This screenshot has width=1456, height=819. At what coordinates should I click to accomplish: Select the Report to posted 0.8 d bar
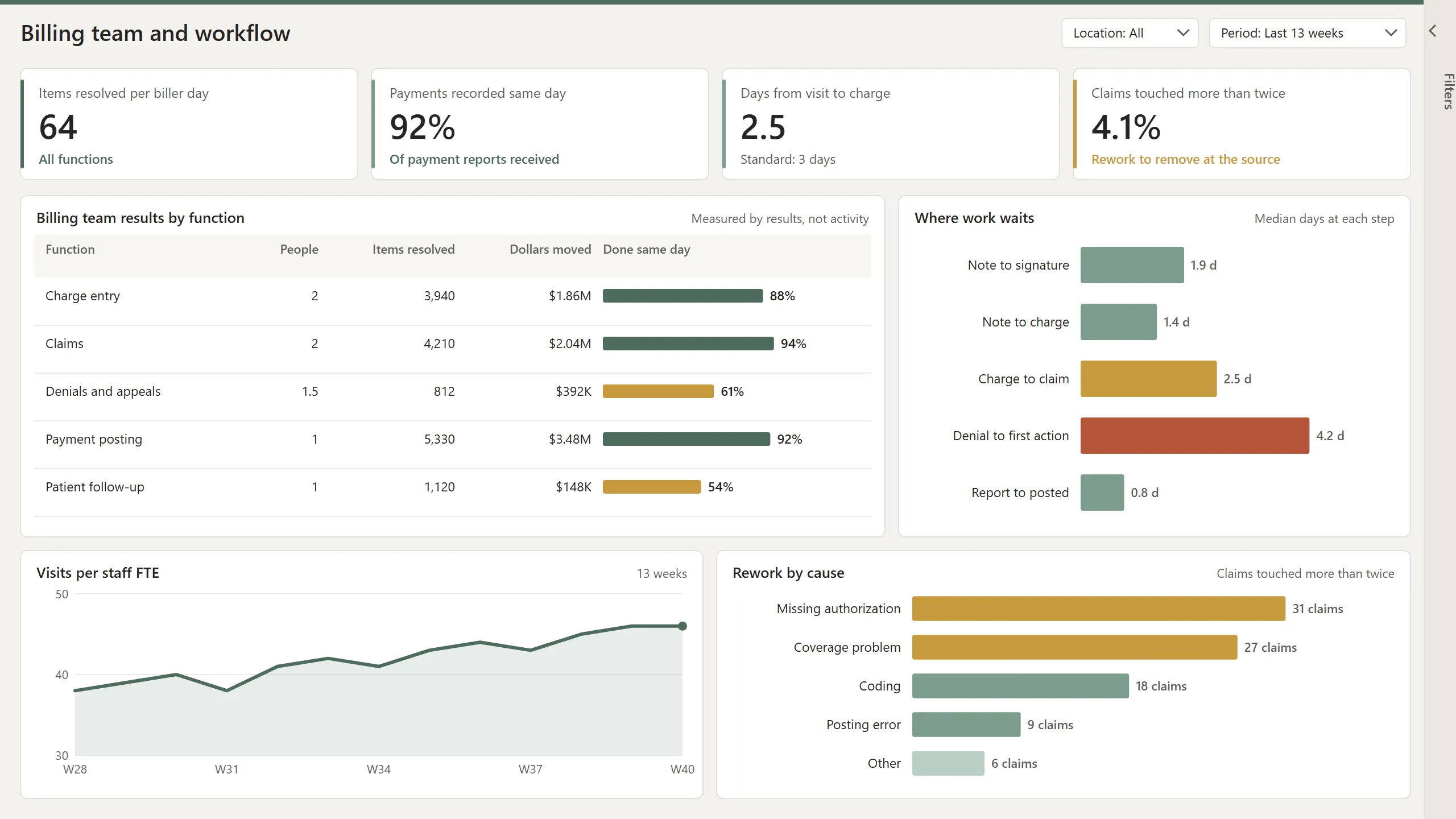pyautogui.click(x=1102, y=493)
